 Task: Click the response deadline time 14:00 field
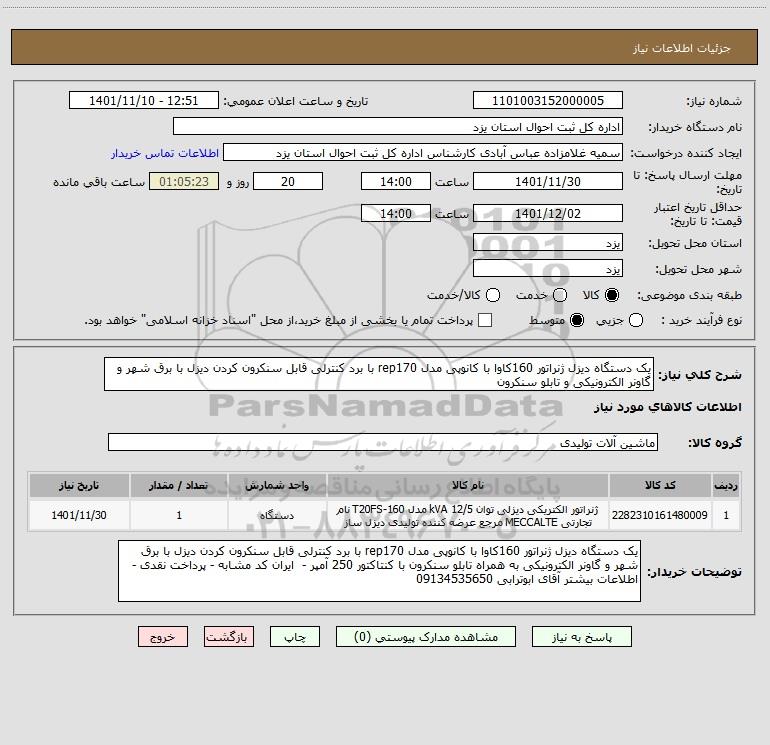point(396,181)
